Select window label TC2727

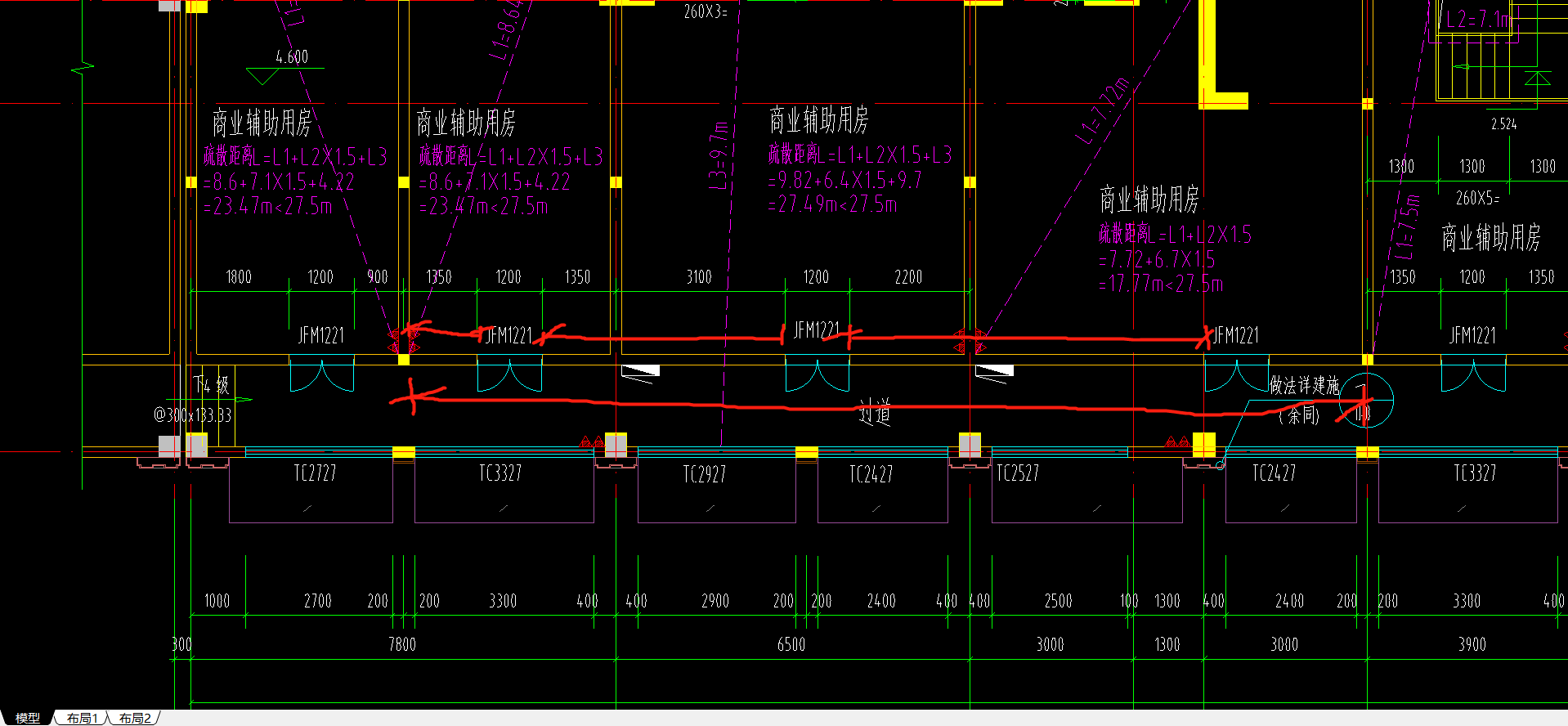[x=315, y=473]
